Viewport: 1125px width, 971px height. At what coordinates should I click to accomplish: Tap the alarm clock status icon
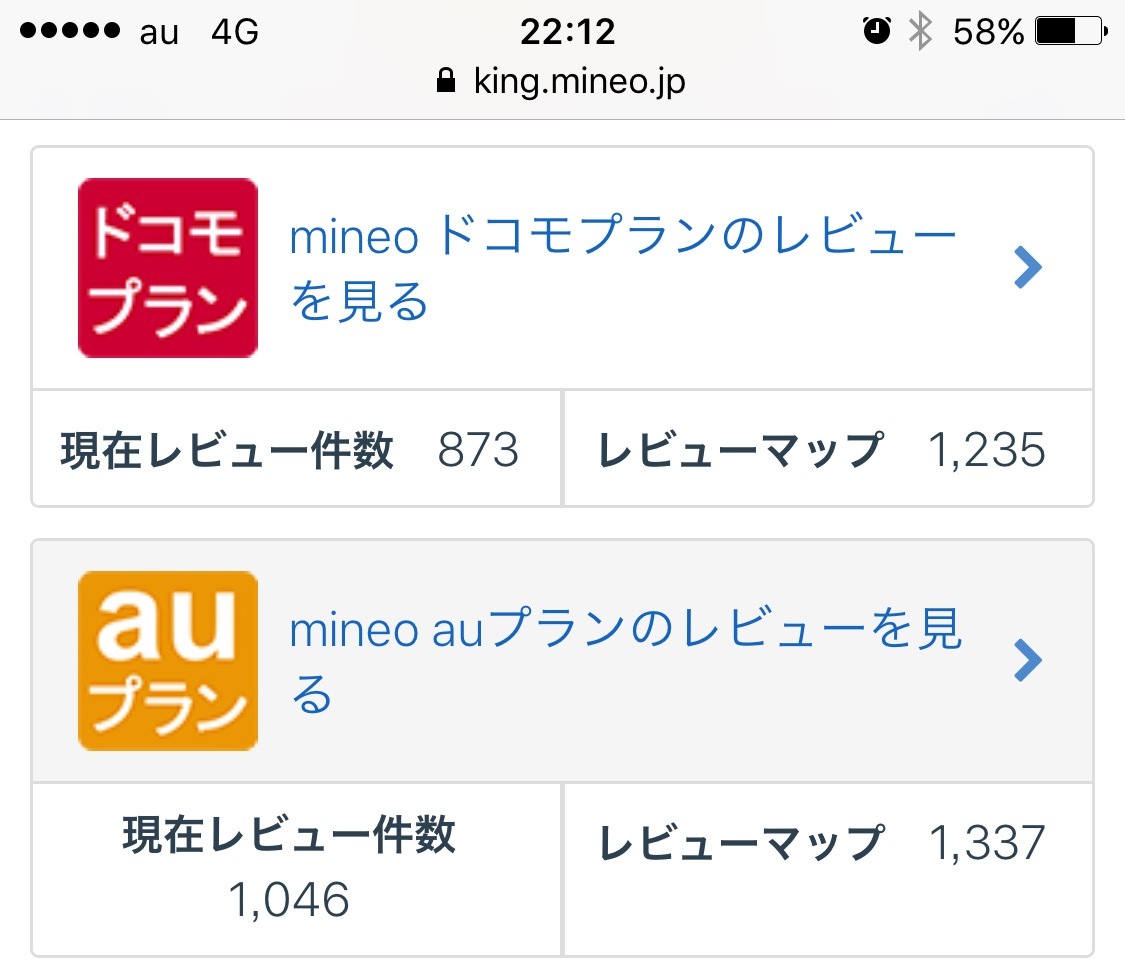click(x=877, y=32)
